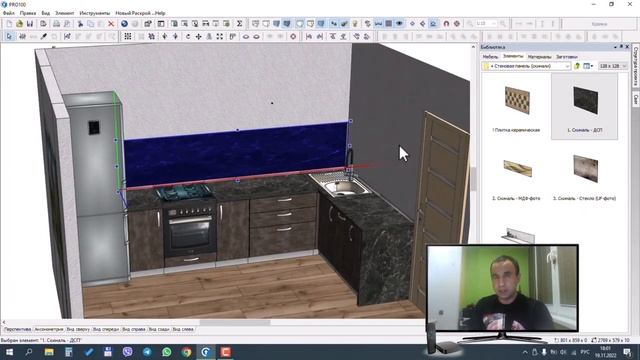The height and width of the screenshot is (360, 640).
Task: Select the arrow pointer tool
Action: pyautogui.click(x=9, y=37)
